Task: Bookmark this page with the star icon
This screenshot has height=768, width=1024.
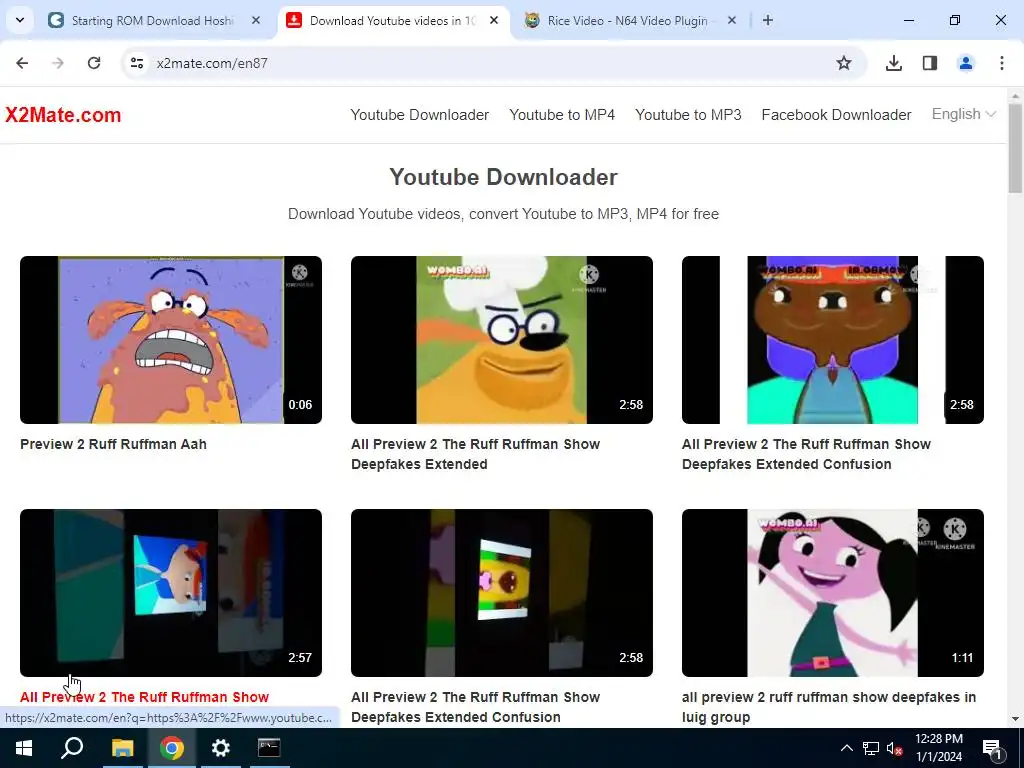Action: click(x=844, y=63)
